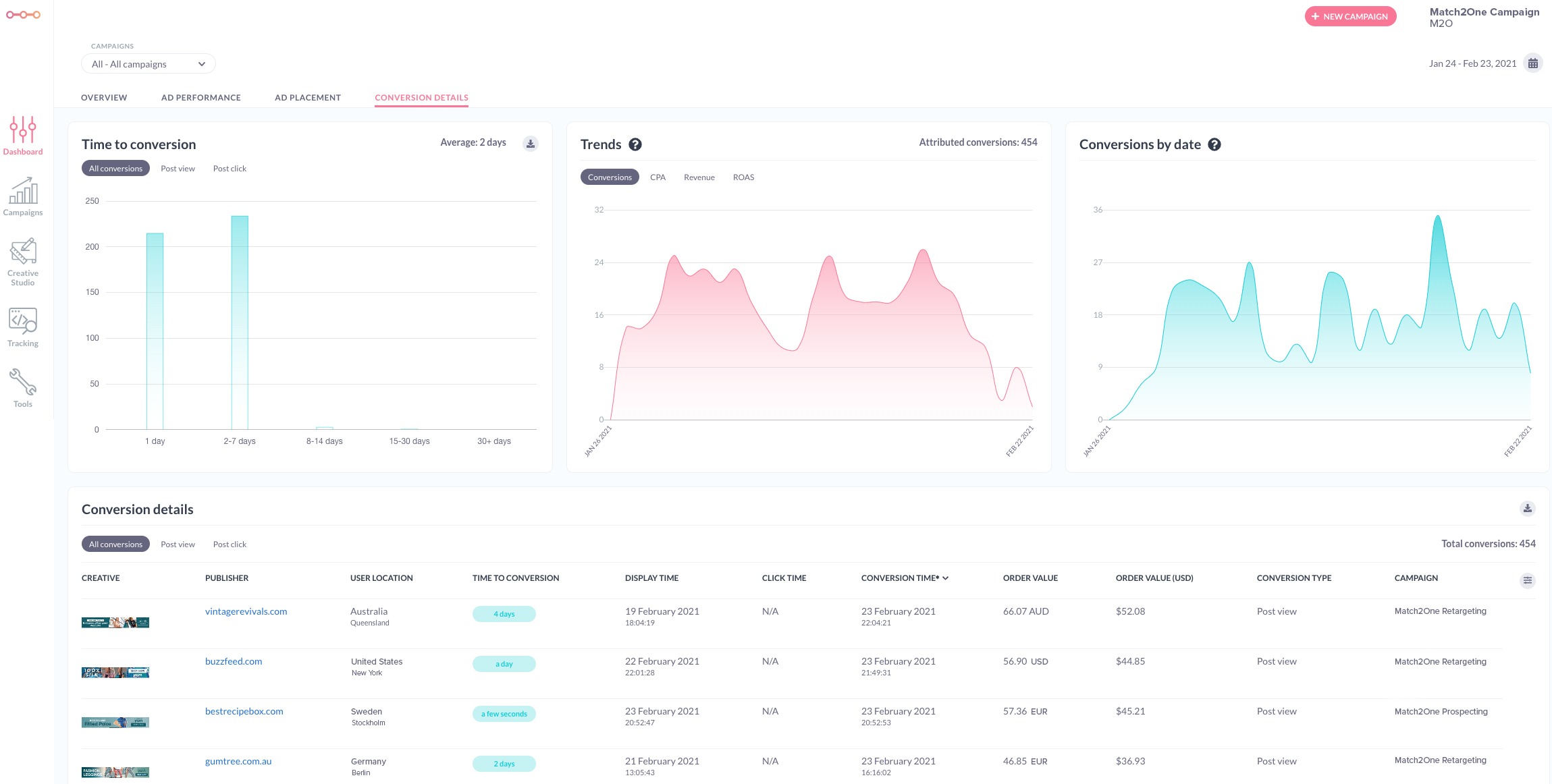Open bestrecipebox.com publisher link
Screen dimensions: 1552x784
[244, 711]
